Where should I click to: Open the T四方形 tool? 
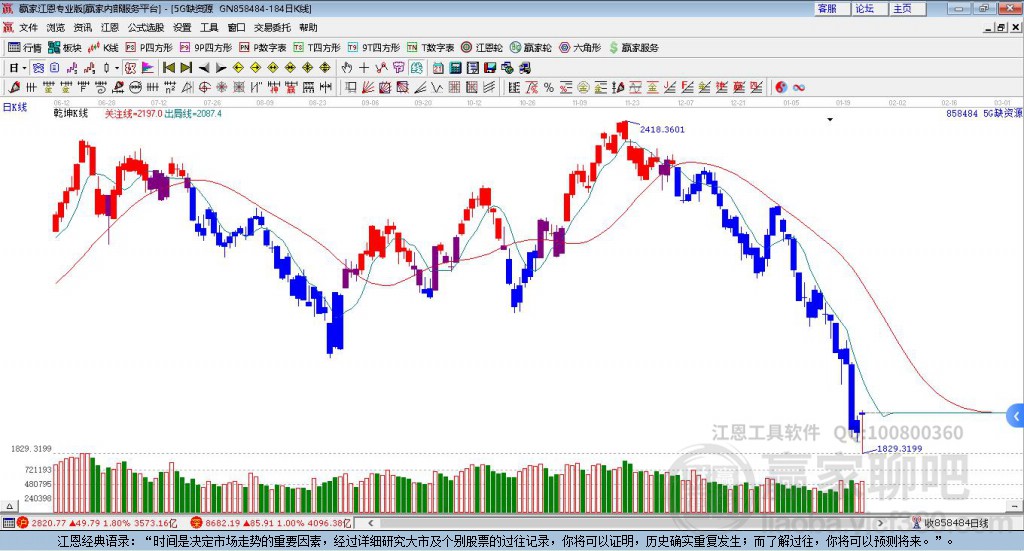click(x=317, y=48)
